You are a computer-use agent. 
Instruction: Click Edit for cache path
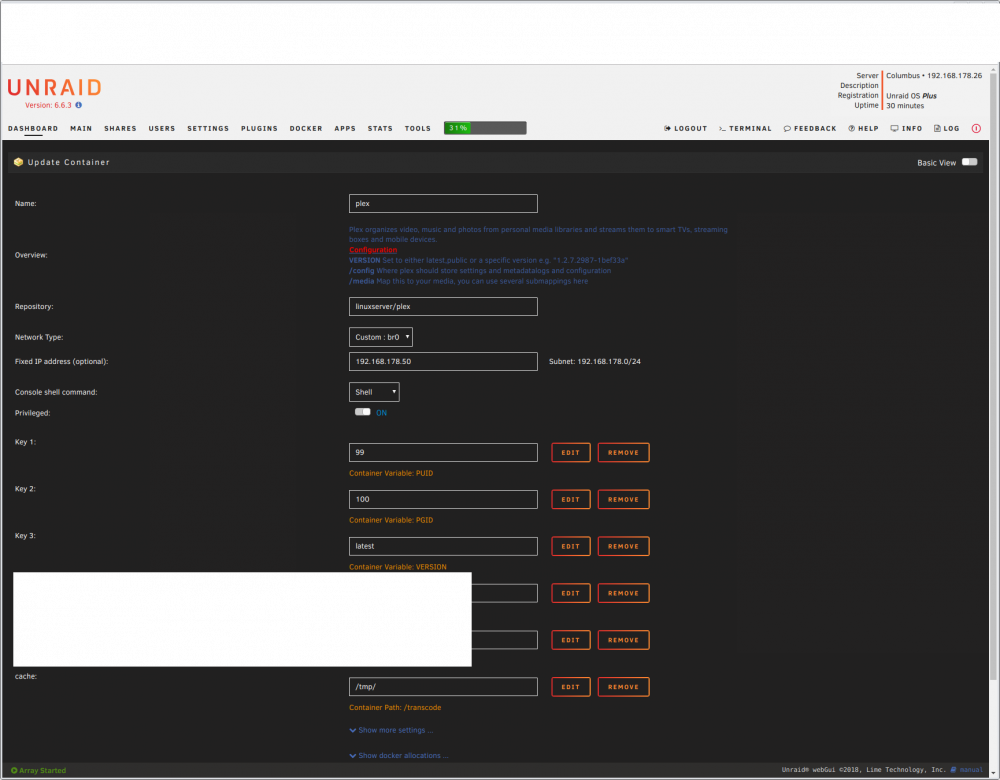pos(571,686)
